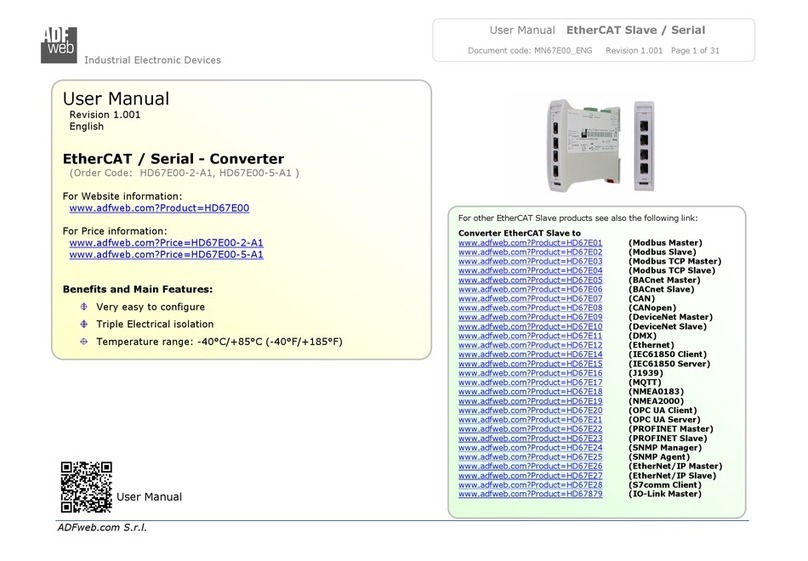The image size is (808, 561).
Task: Click the 'EtherCAT Slave / Serial' header title
Action: [x=636, y=30]
